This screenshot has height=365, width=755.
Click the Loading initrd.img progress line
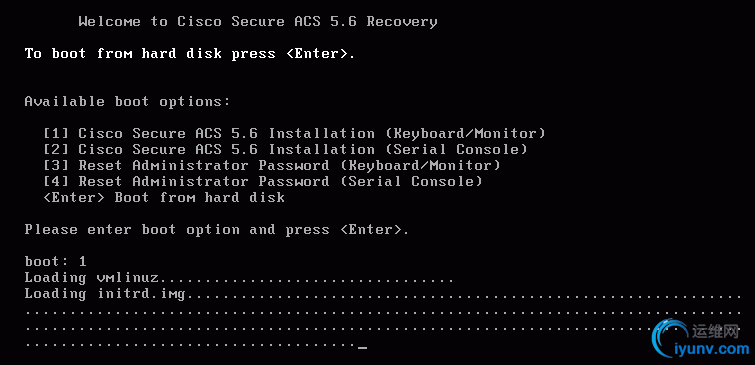[x=383, y=294]
